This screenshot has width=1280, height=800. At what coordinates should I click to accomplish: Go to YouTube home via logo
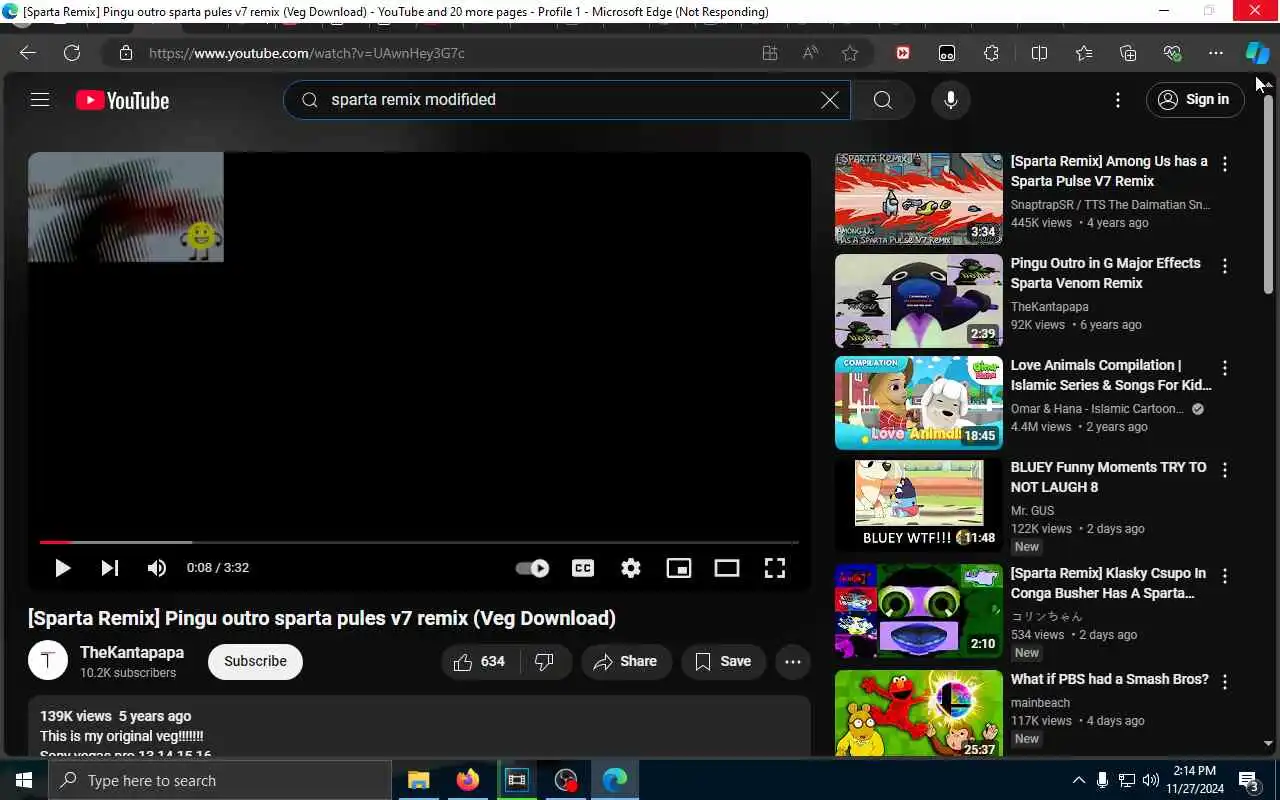(122, 100)
